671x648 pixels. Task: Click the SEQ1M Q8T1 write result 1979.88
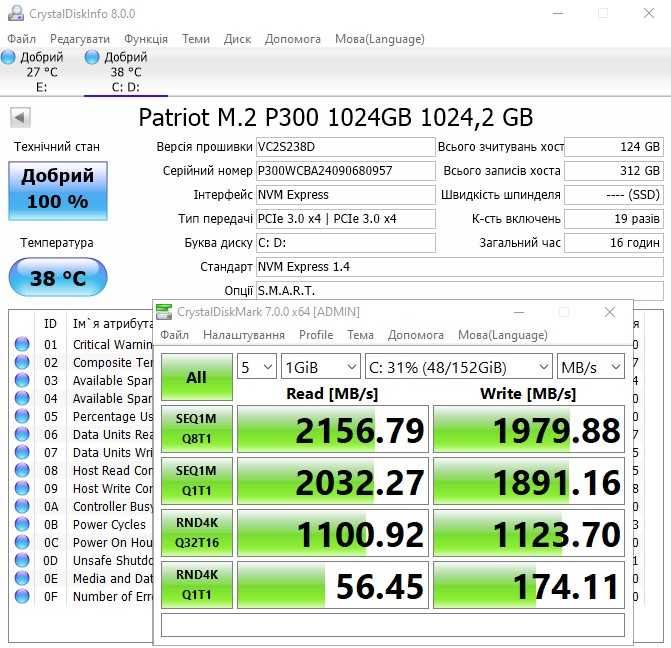pyautogui.click(x=529, y=429)
